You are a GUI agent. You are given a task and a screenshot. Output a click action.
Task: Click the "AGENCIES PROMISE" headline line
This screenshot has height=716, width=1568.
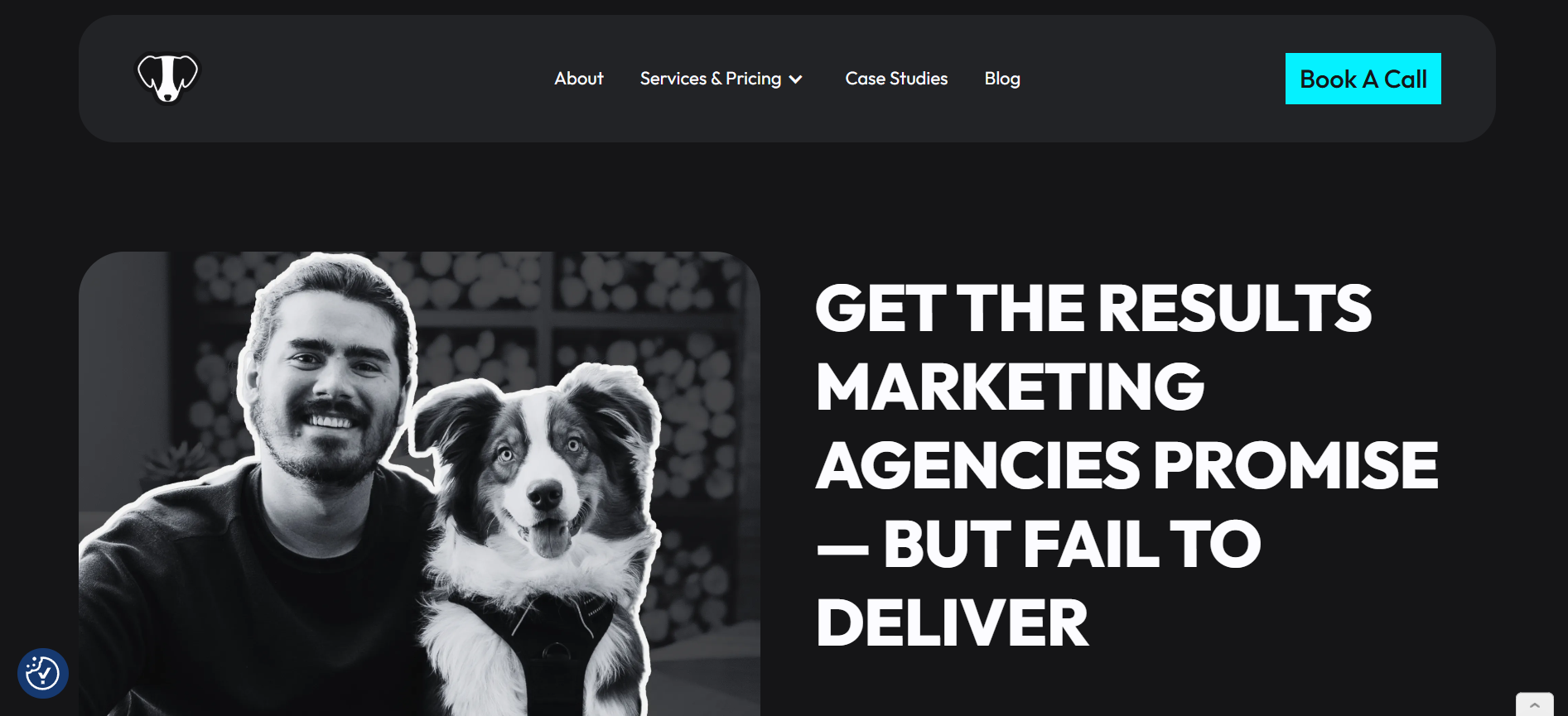tap(1127, 465)
